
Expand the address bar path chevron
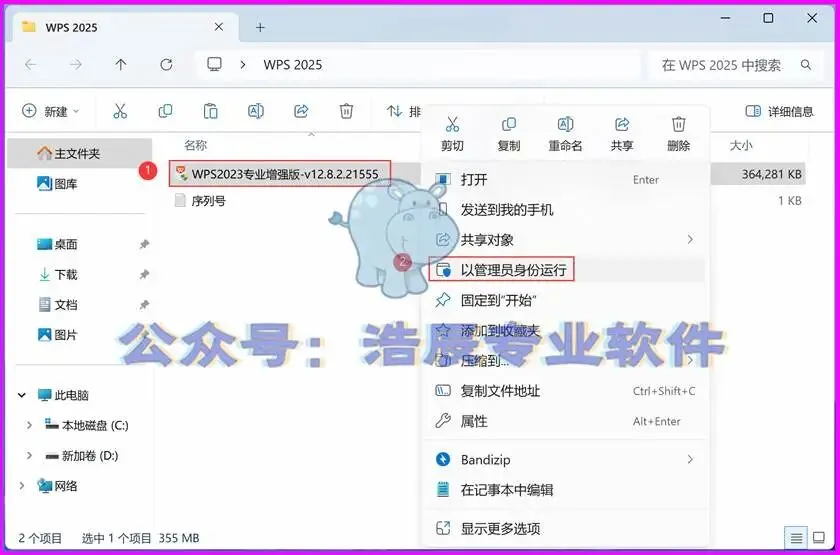pyautogui.click(x=243, y=65)
